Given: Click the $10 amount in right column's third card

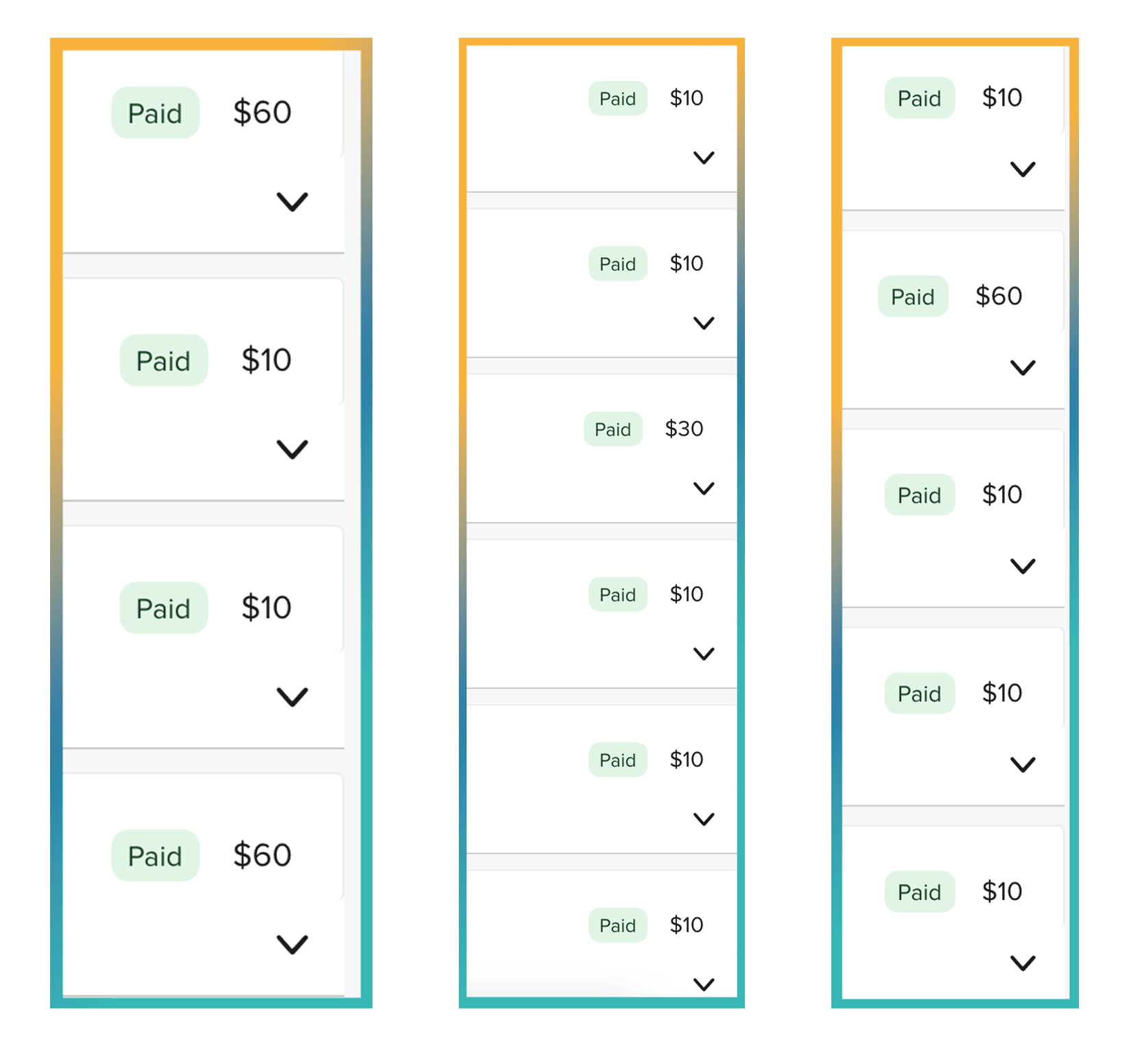Looking at the screenshot, I should tap(1001, 494).
